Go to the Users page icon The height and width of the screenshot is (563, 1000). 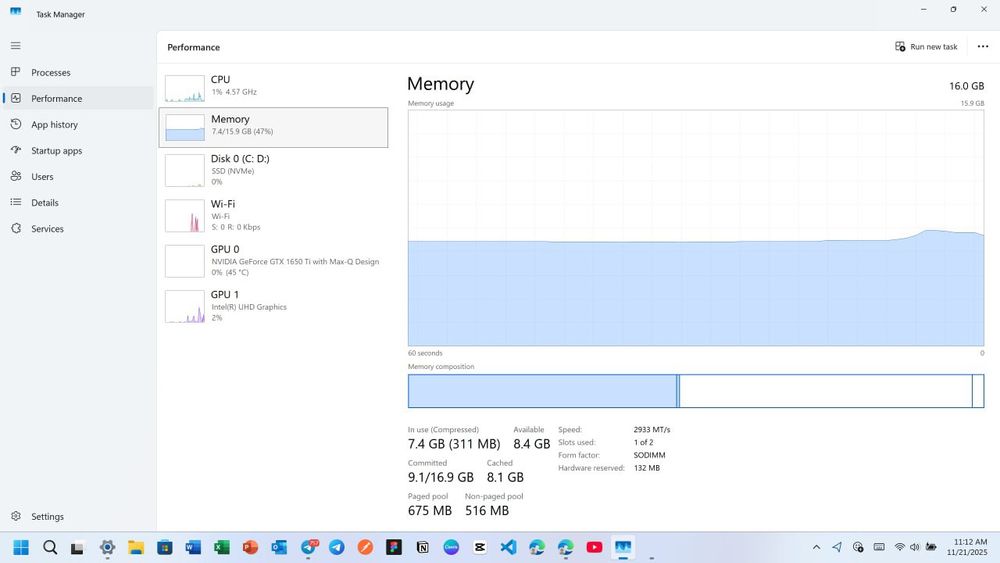click(x=16, y=177)
